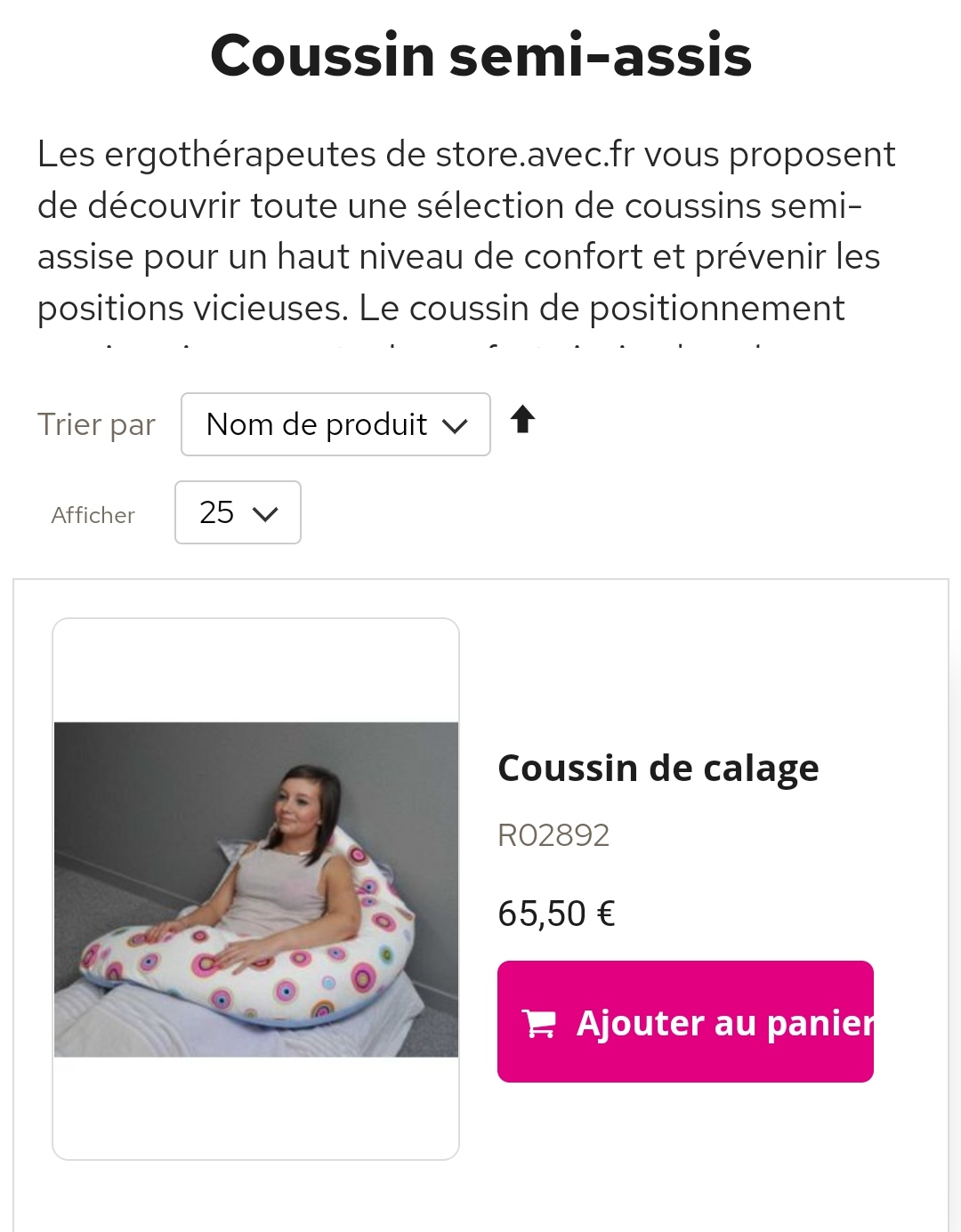Screen dimensions: 961x1232
Task: Open the cushion product photo
Action: 256,889
